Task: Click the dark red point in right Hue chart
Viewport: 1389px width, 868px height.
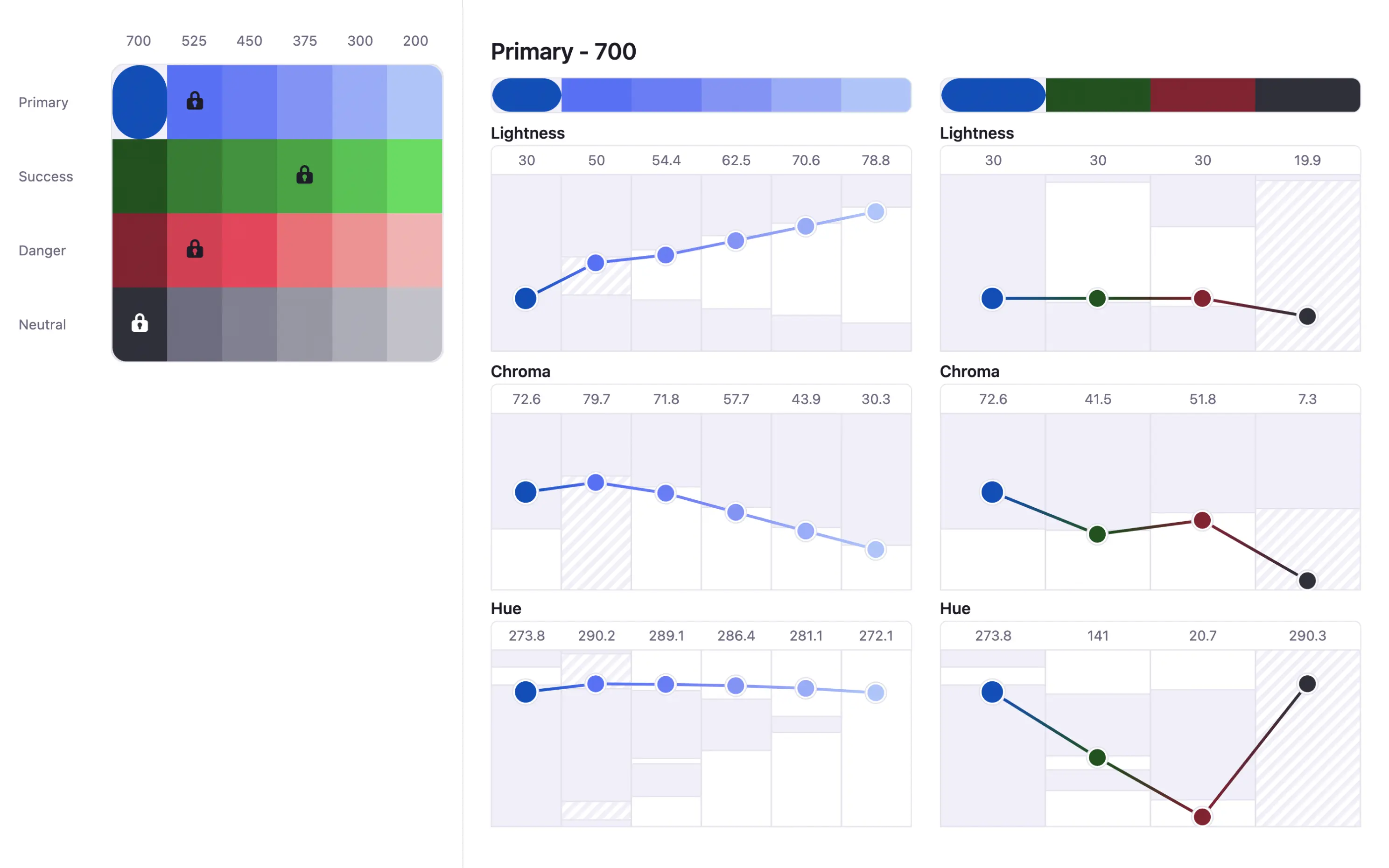Action: [1202, 816]
